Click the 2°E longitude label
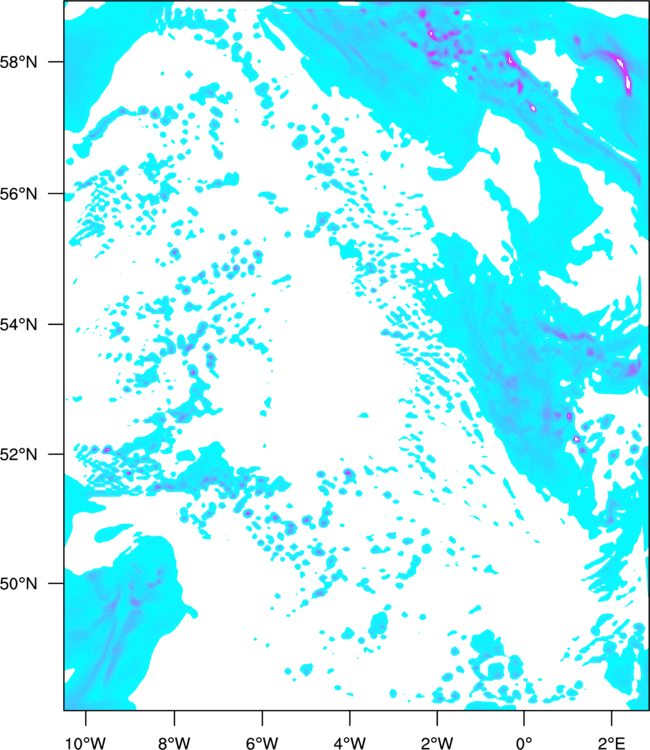 point(612,743)
